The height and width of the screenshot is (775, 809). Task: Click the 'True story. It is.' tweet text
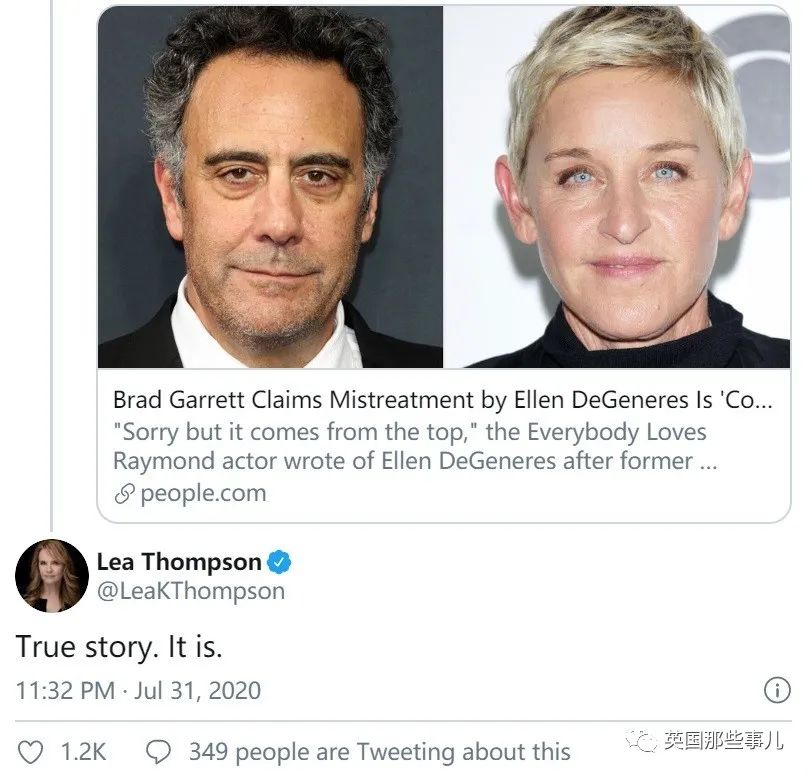(x=119, y=646)
